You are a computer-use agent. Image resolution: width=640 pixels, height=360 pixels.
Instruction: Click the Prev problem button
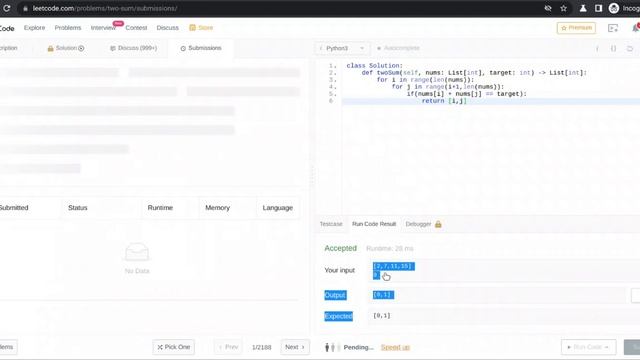tap(228, 347)
